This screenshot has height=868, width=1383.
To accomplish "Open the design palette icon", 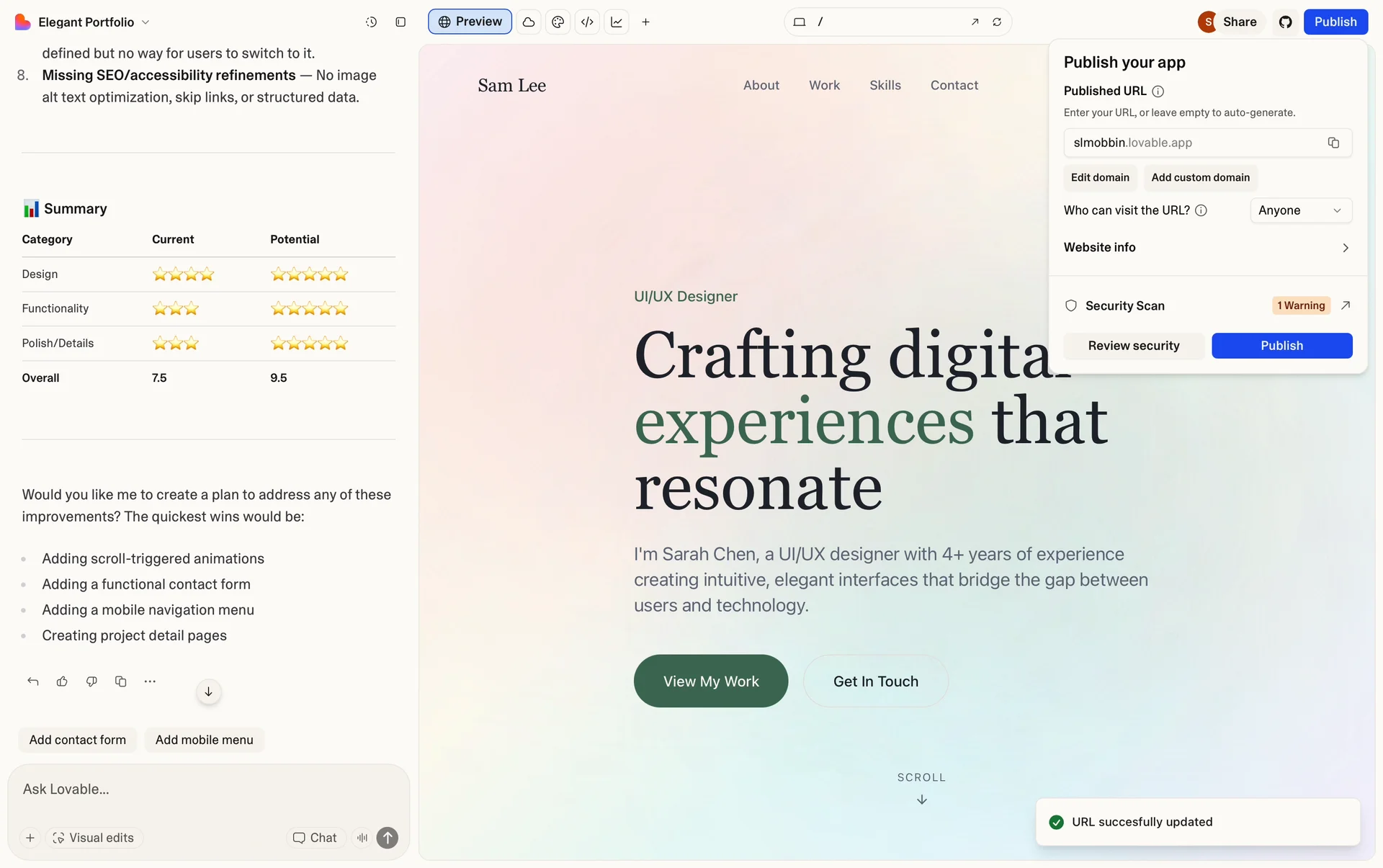I will click(x=558, y=22).
